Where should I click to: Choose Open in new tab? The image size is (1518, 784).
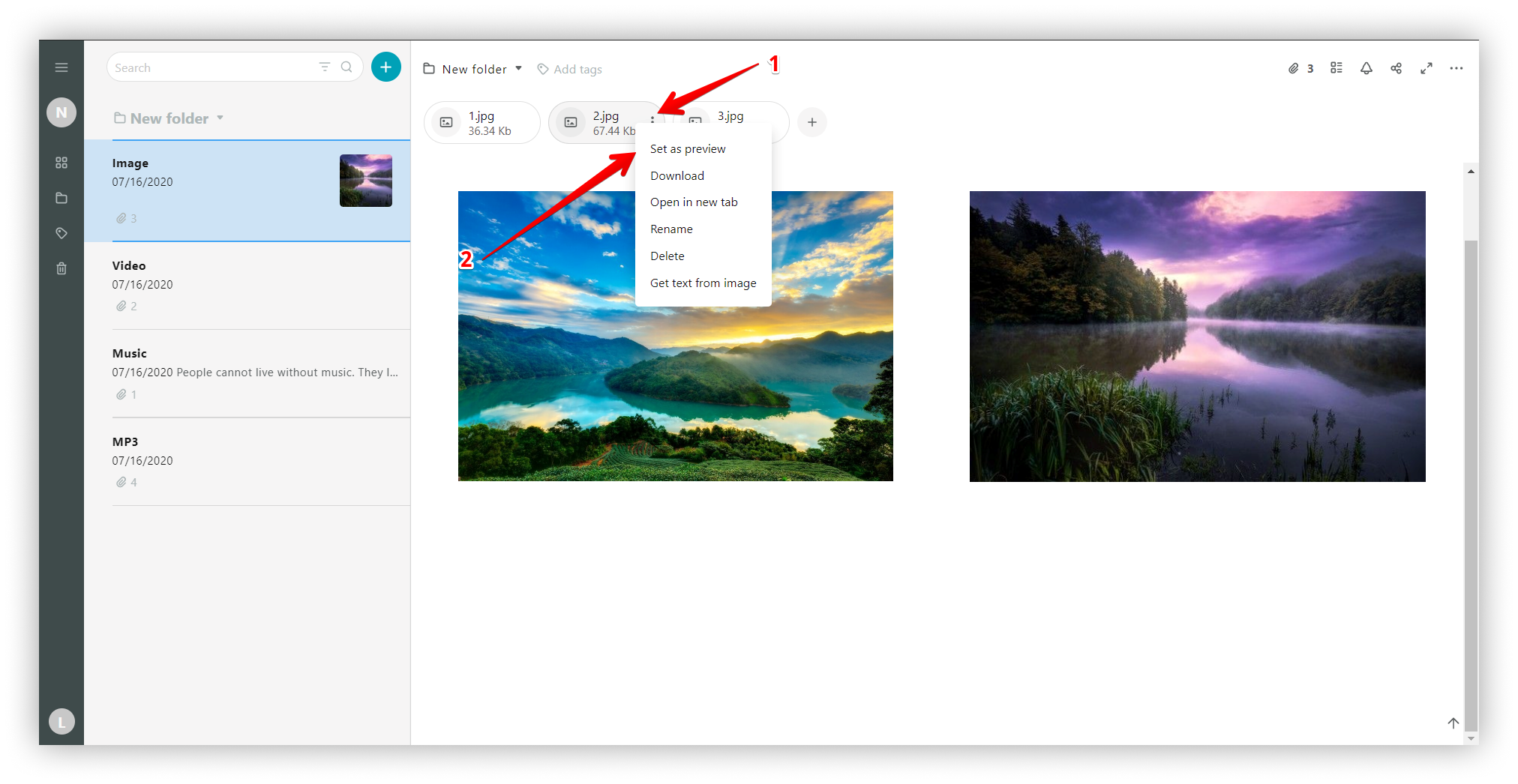(703, 202)
